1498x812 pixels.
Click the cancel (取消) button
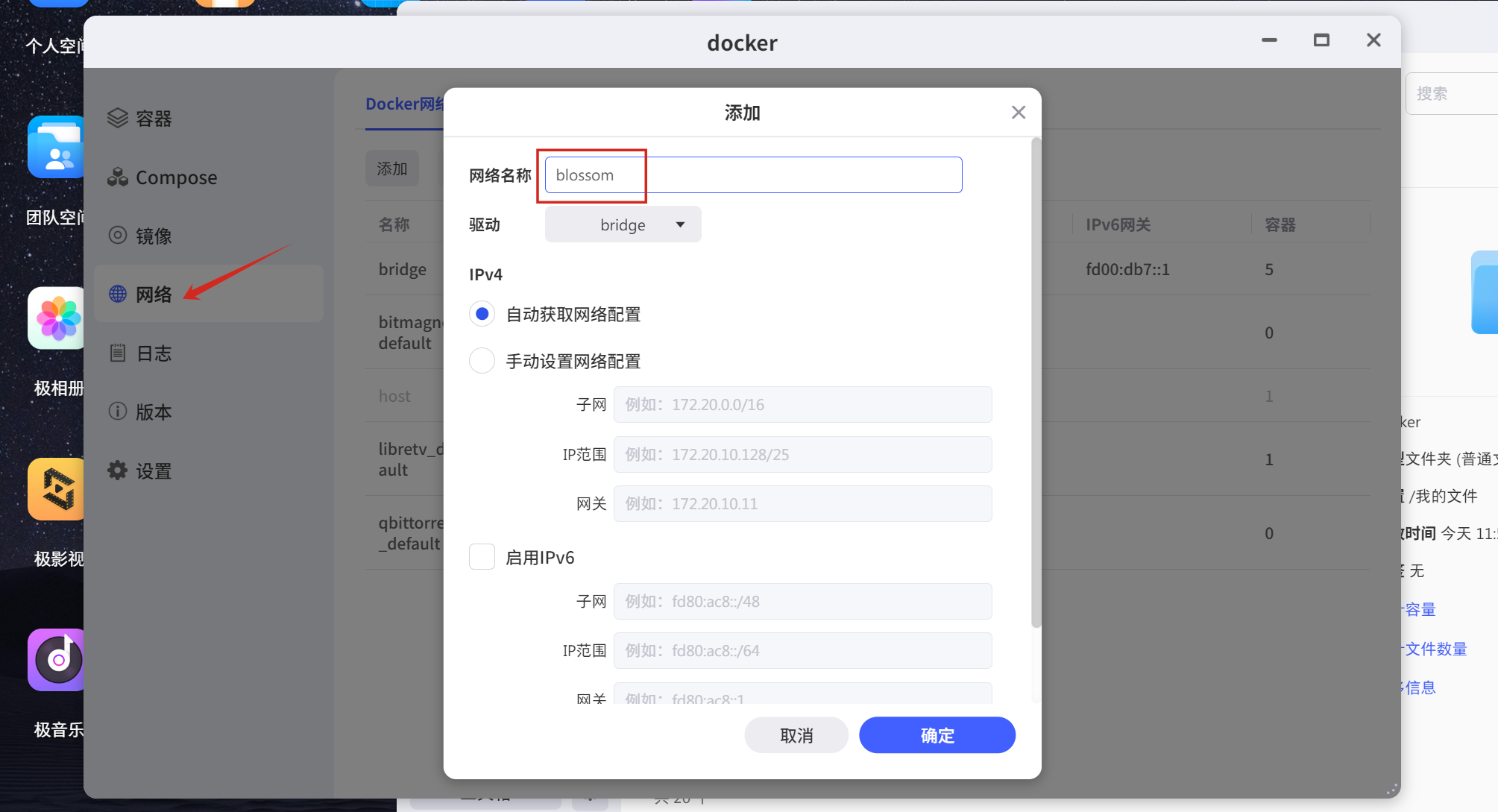[796, 735]
